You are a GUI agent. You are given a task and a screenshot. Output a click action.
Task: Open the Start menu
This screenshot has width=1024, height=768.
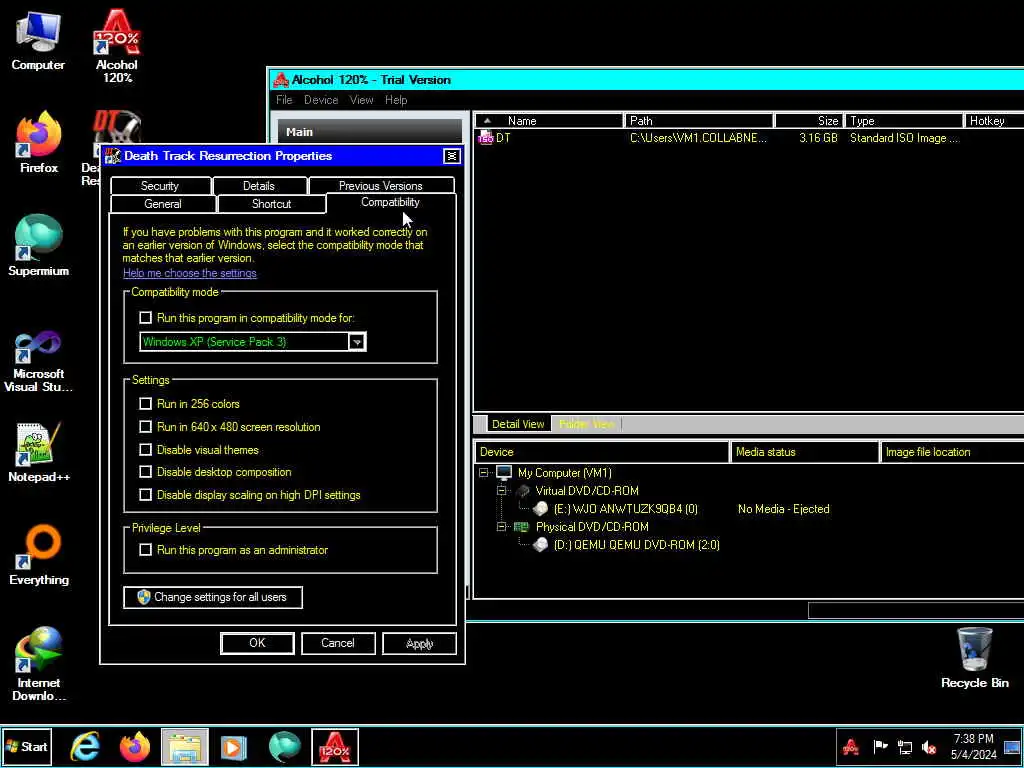(x=26, y=747)
